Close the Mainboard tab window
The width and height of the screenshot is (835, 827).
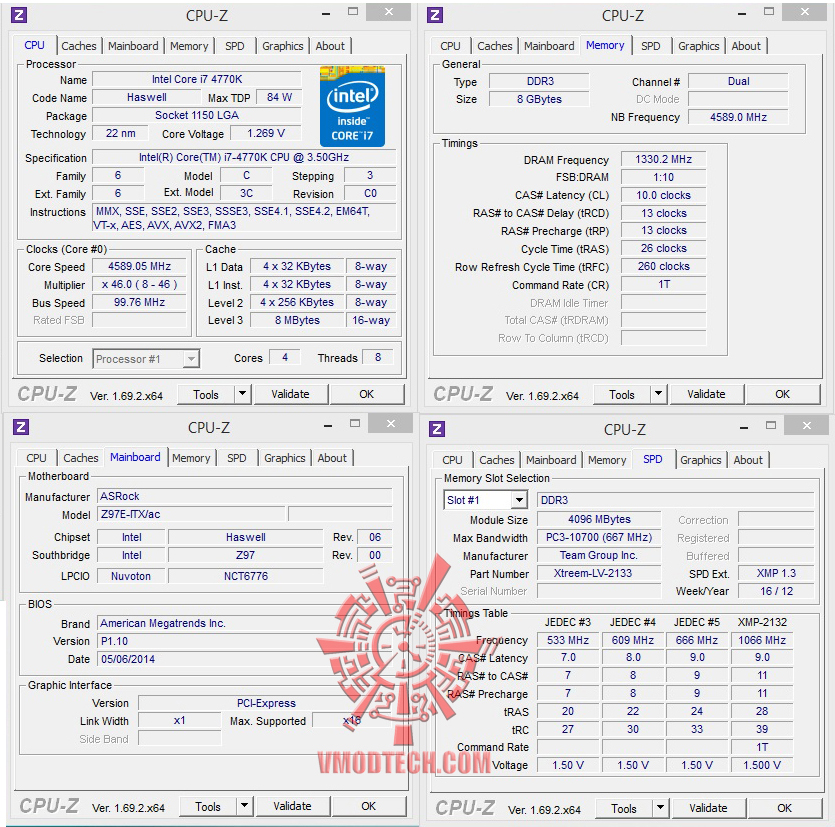click(391, 423)
